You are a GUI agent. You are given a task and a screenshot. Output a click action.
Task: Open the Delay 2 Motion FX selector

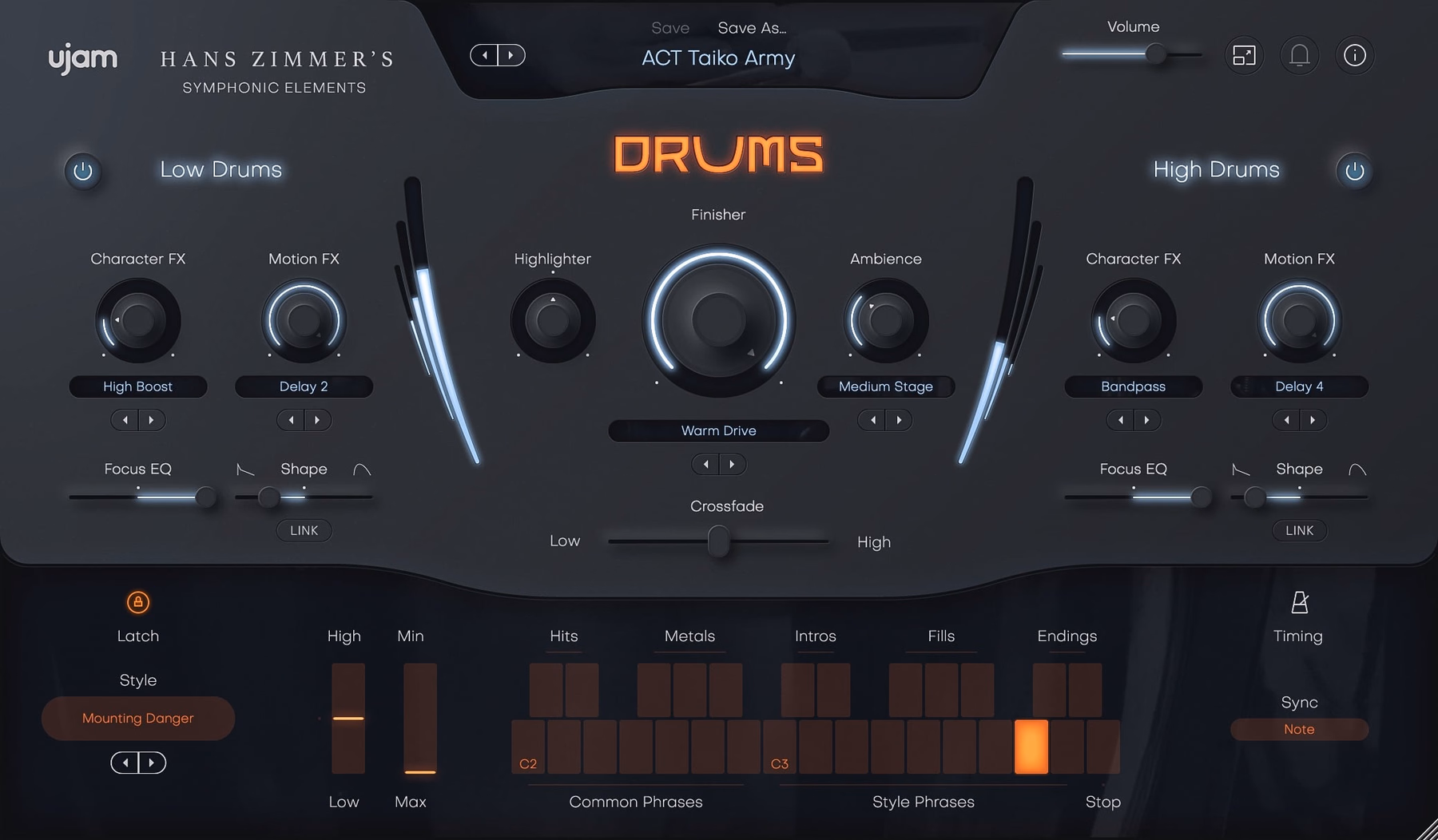click(x=304, y=386)
